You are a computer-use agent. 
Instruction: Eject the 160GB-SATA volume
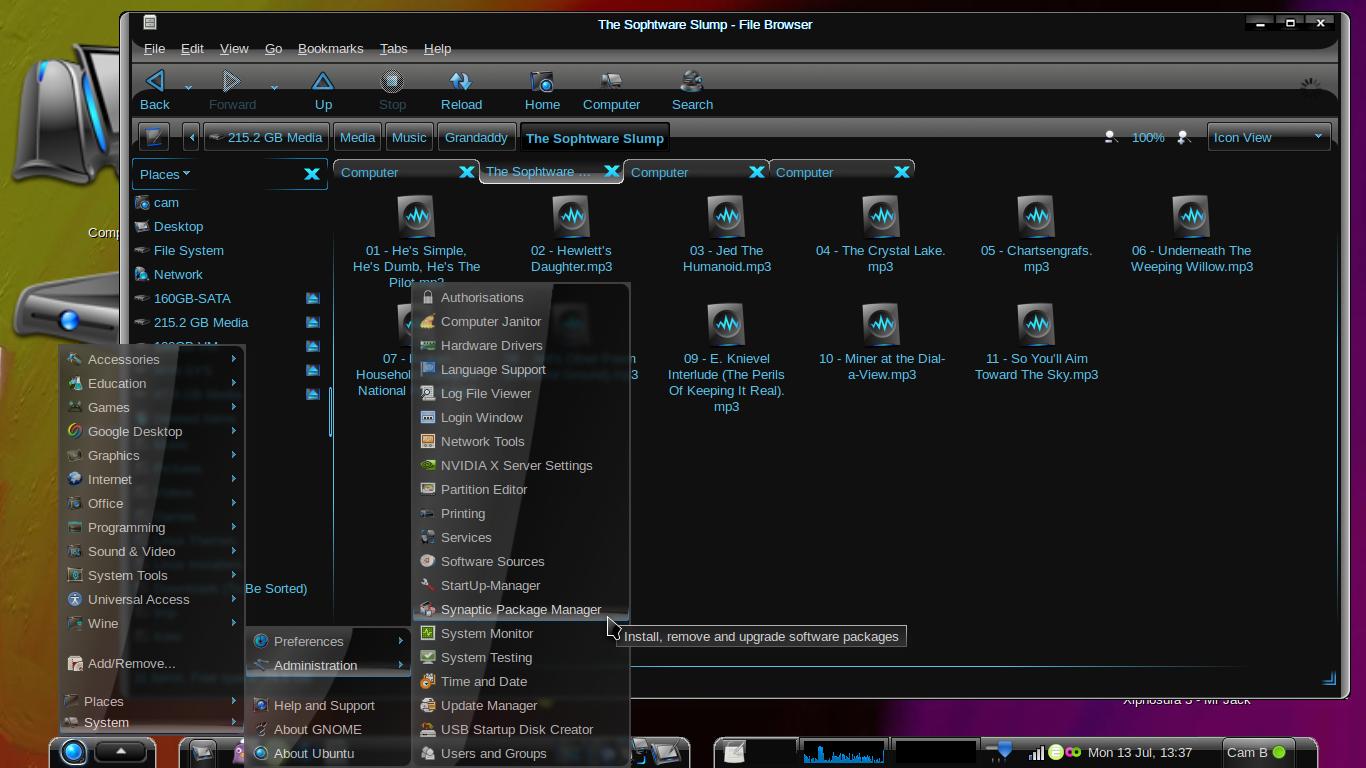[312, 298]
